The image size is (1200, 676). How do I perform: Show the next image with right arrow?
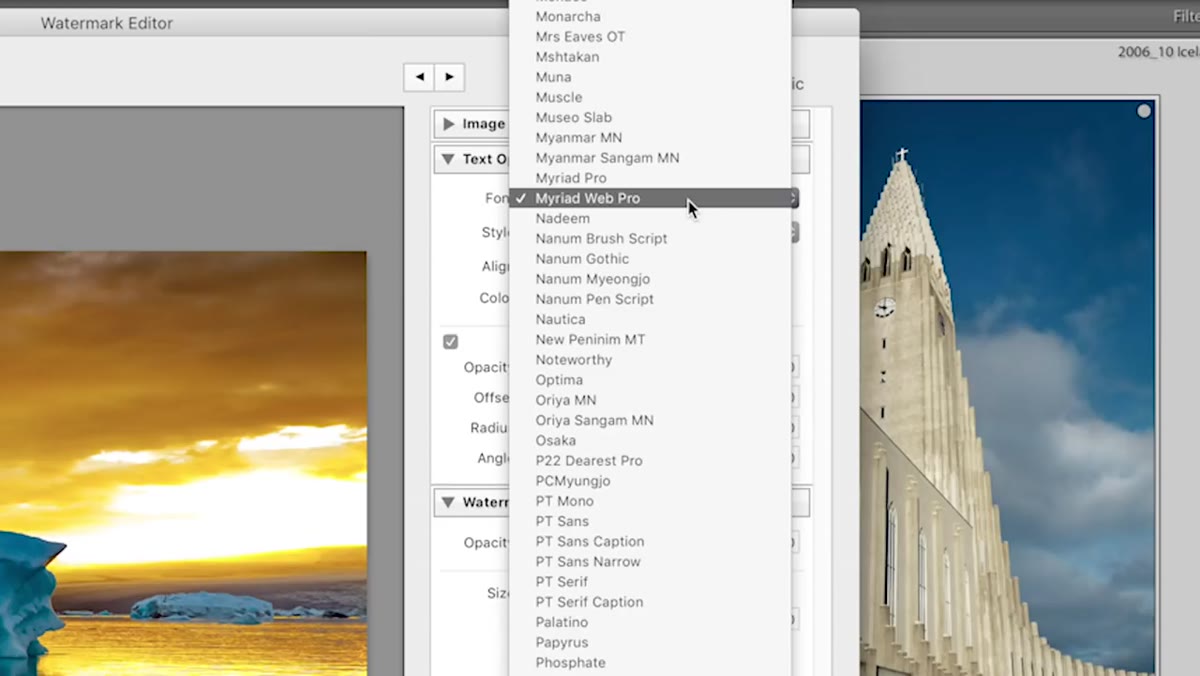449,76
